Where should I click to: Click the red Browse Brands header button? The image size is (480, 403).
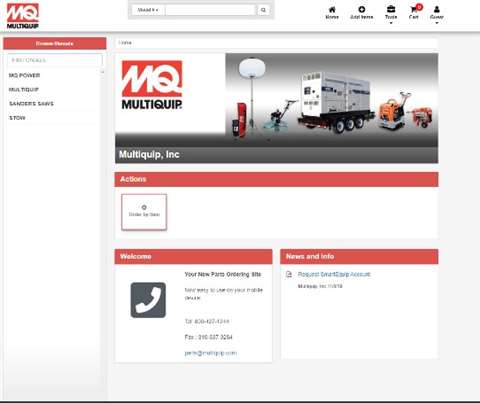tap(55, 43)
